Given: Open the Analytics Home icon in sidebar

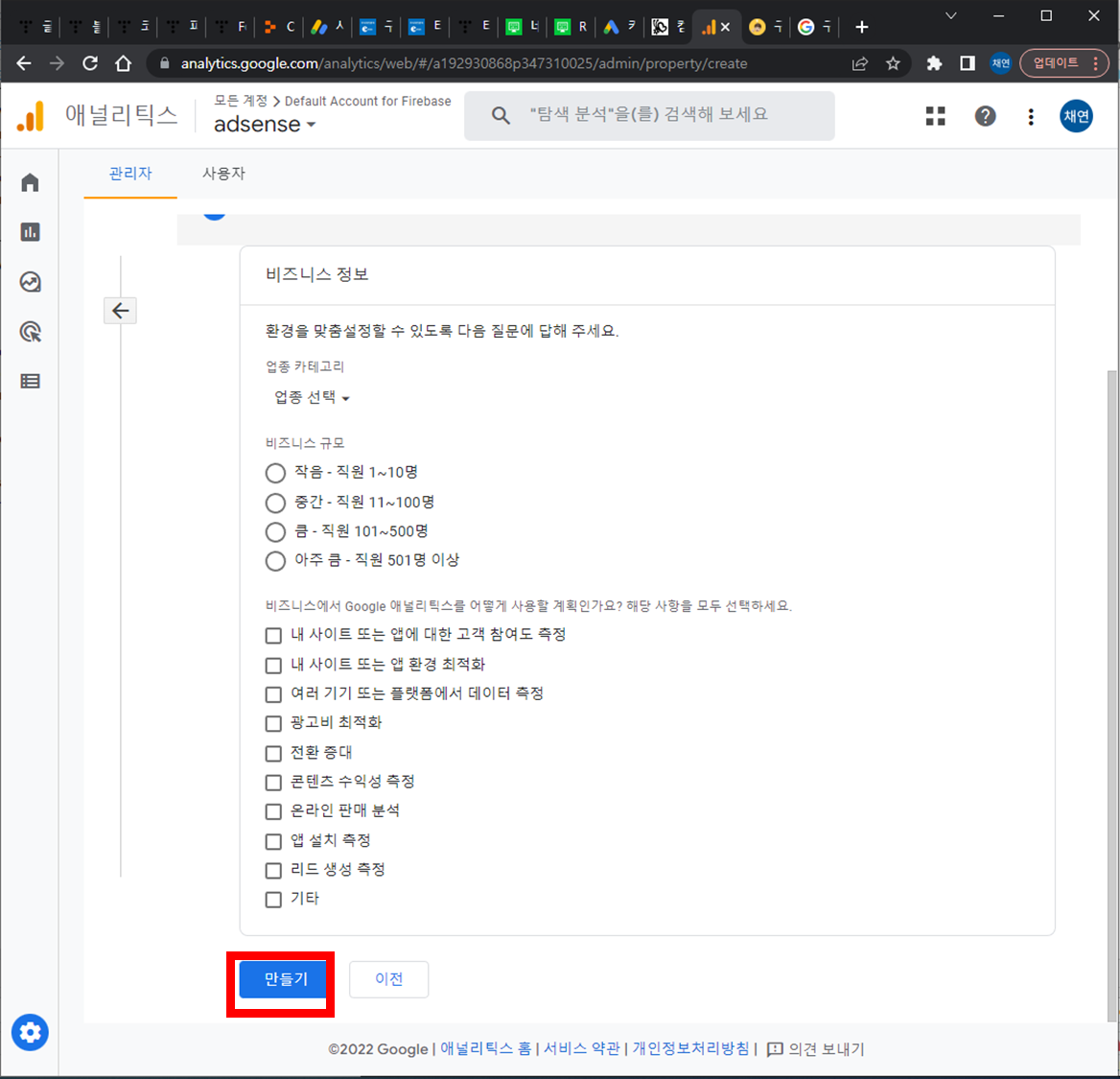Looking at the screenshot, I should 30,183.
